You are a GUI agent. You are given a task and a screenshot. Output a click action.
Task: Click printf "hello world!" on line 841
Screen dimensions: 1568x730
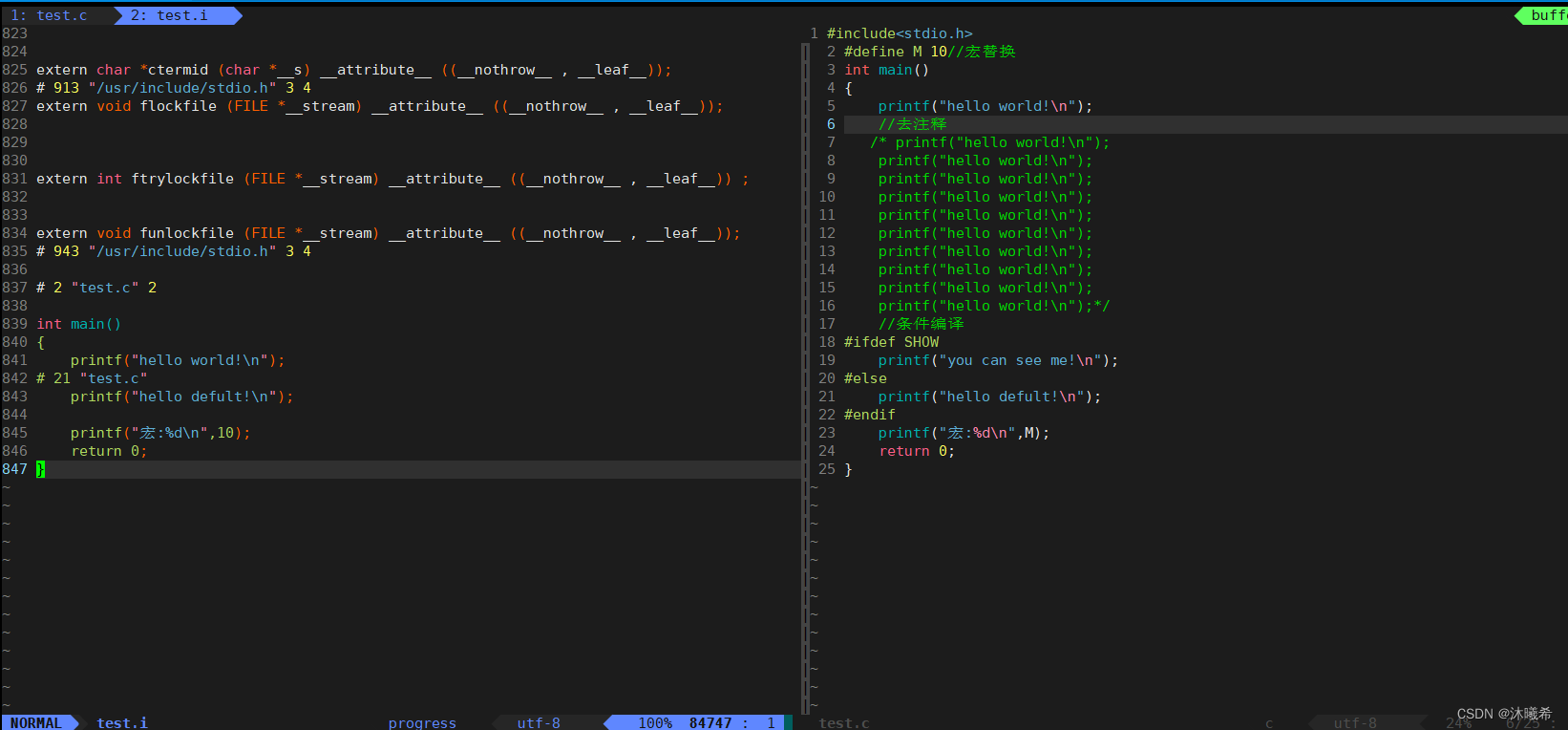178,360
